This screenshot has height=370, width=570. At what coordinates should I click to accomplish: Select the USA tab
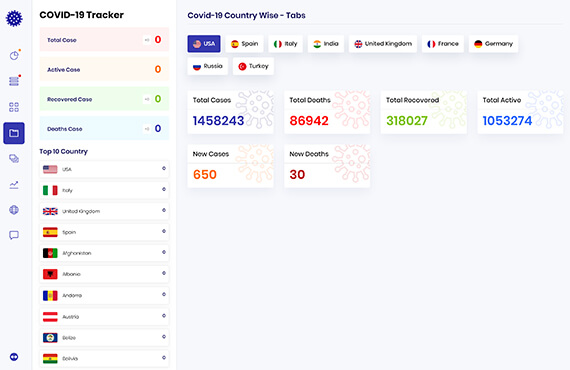click(204, 44)
